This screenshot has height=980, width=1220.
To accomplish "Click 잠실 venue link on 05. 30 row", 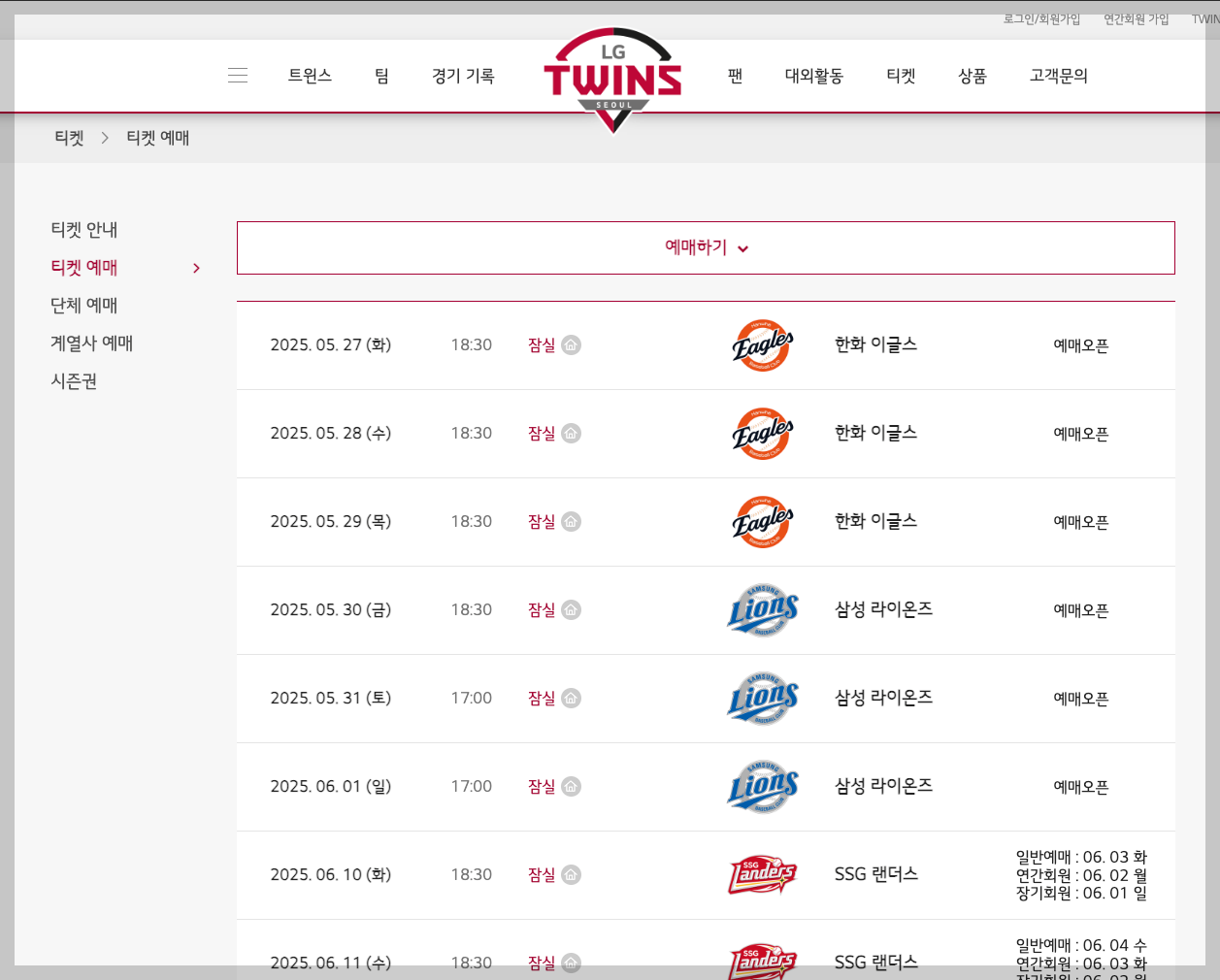I will click(542, 610).
